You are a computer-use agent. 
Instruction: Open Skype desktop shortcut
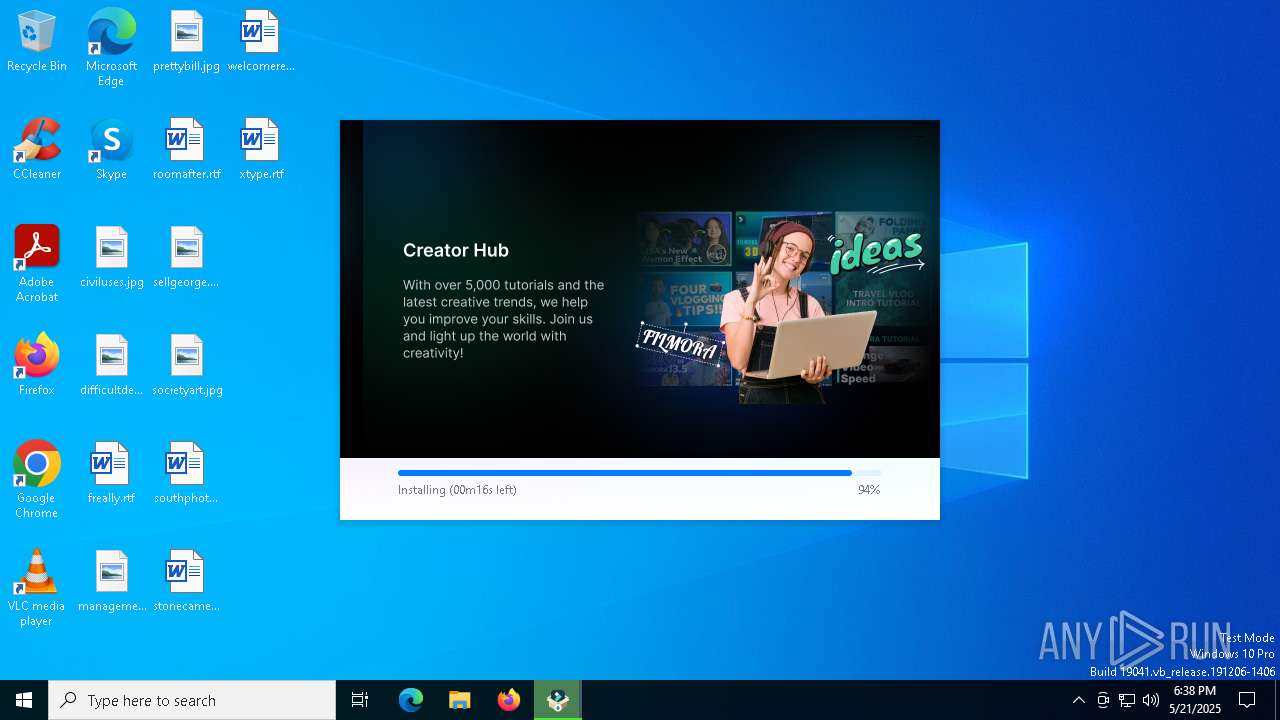tap(111, 150)
